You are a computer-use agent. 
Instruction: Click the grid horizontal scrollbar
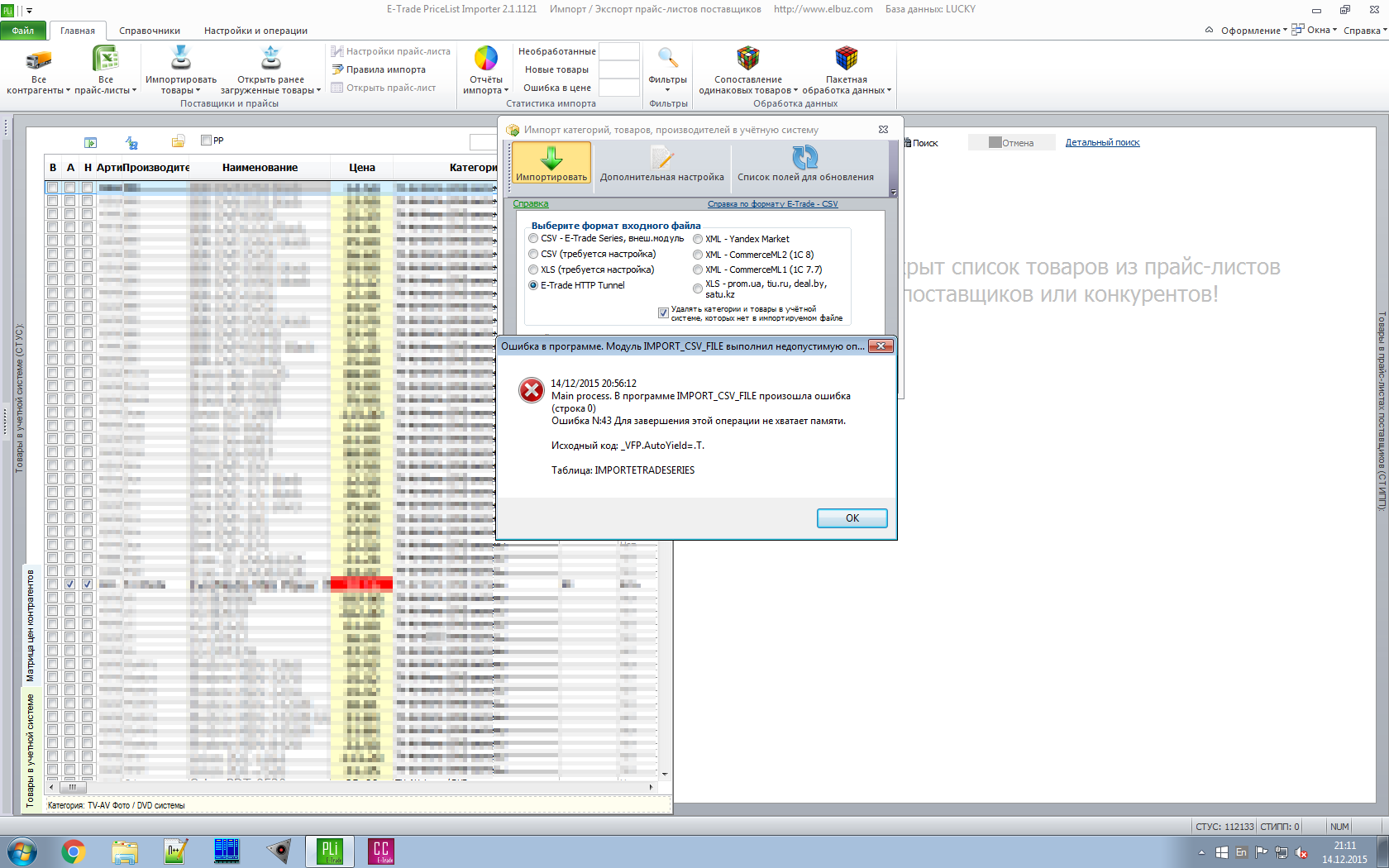click(352, 787)
